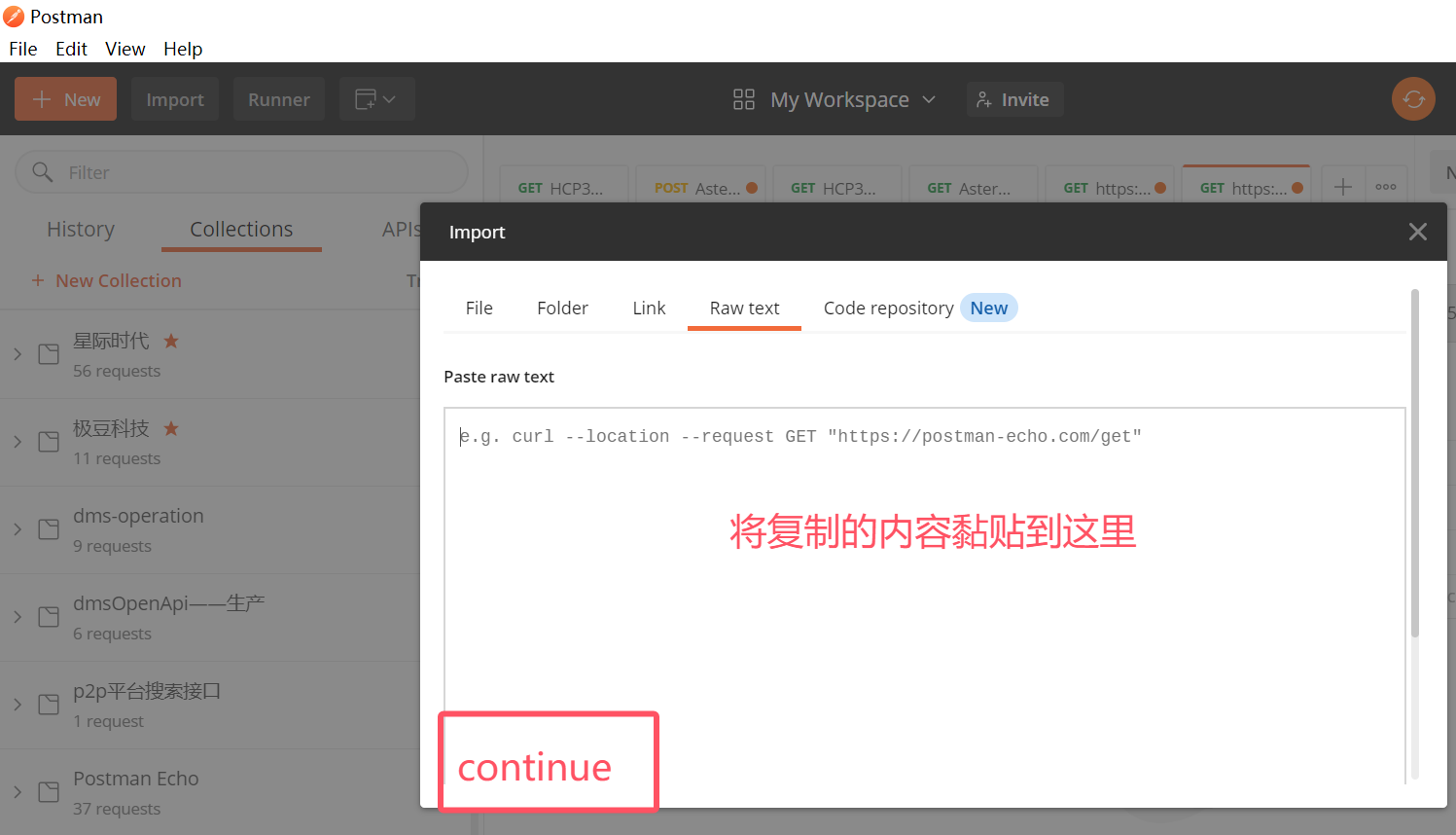Click the 极豆科技 folder icon
The image size is (1456, 835).
49,442
